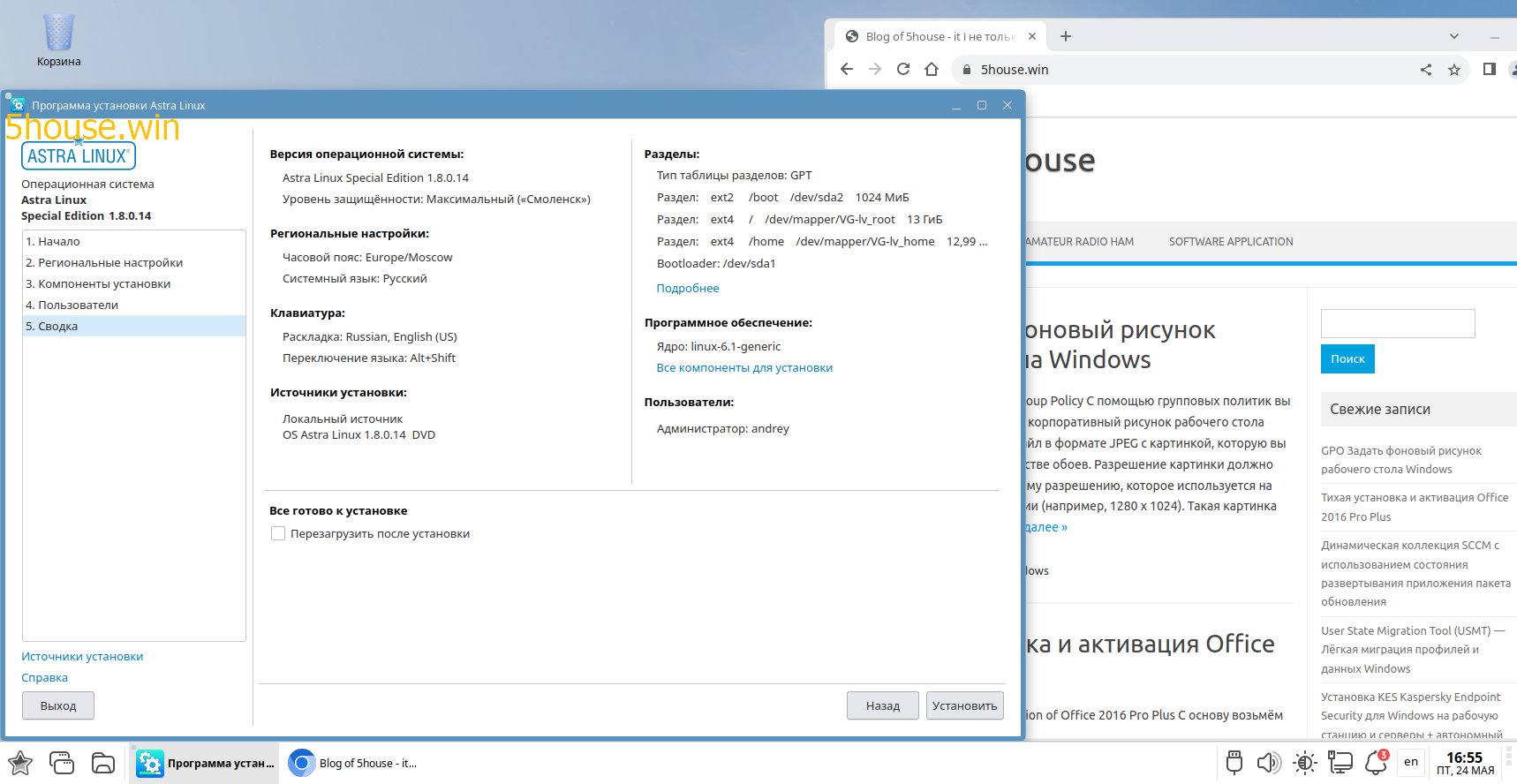Image resolution: width=1517 pixels, height=784 pixels.
Task: Open the Справка link
Action: pos(44,678)
